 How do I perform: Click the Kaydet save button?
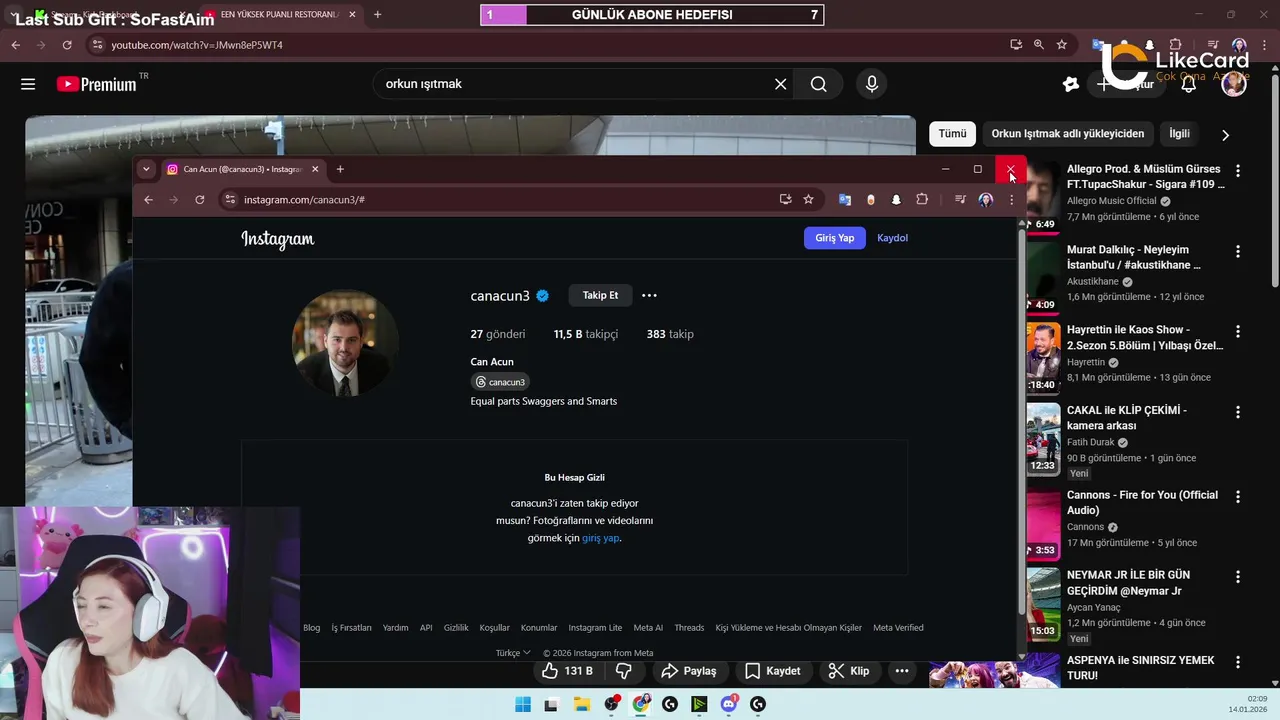[773, 671]
